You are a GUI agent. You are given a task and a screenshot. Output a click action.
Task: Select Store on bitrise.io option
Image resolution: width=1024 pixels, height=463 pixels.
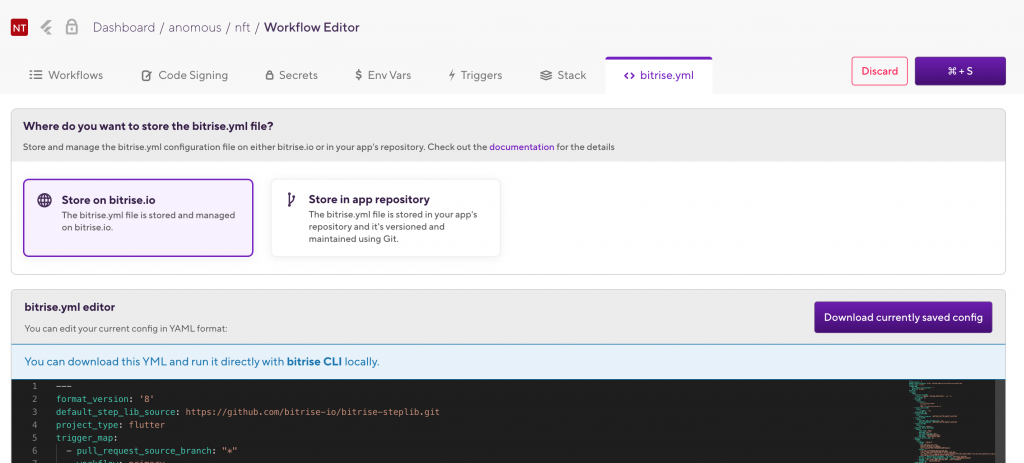point(138,217)
